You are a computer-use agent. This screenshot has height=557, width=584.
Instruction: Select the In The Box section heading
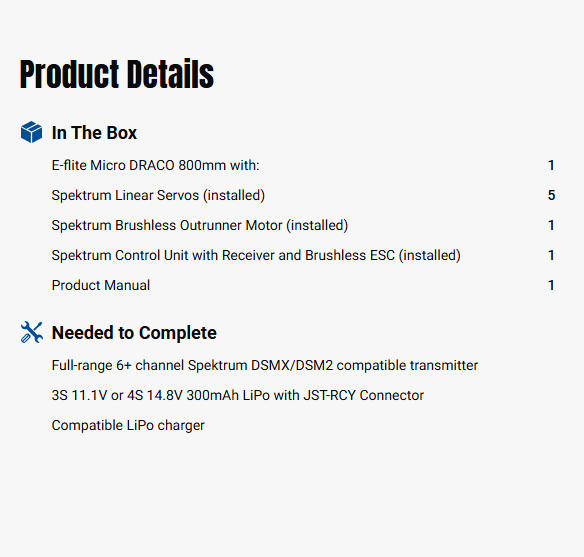click(x=94, y=133)
